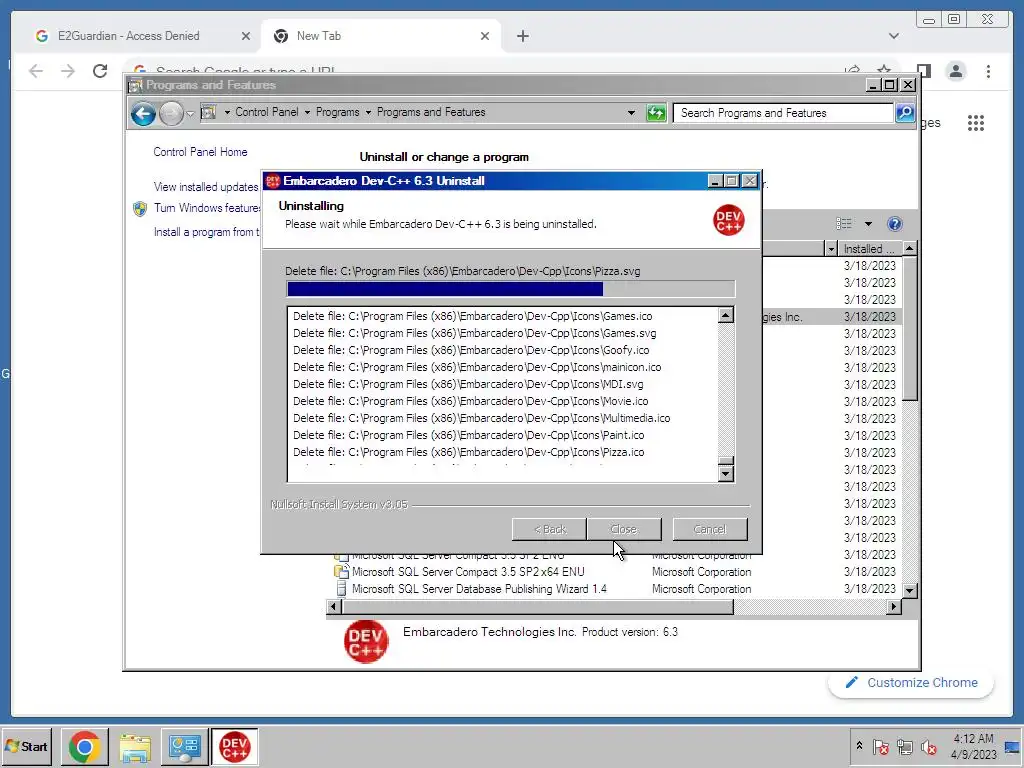Click the search magnifier in Programs and Features
This screenshot has height=768, width=1024.
click(904, 113)
